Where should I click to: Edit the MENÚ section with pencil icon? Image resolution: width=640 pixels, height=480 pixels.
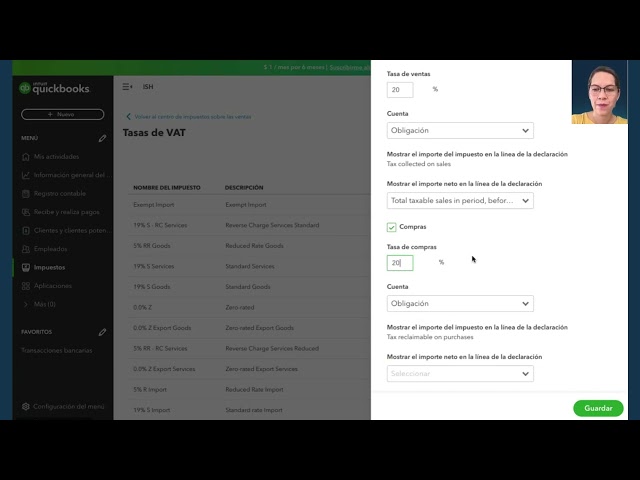click(102, 138)
